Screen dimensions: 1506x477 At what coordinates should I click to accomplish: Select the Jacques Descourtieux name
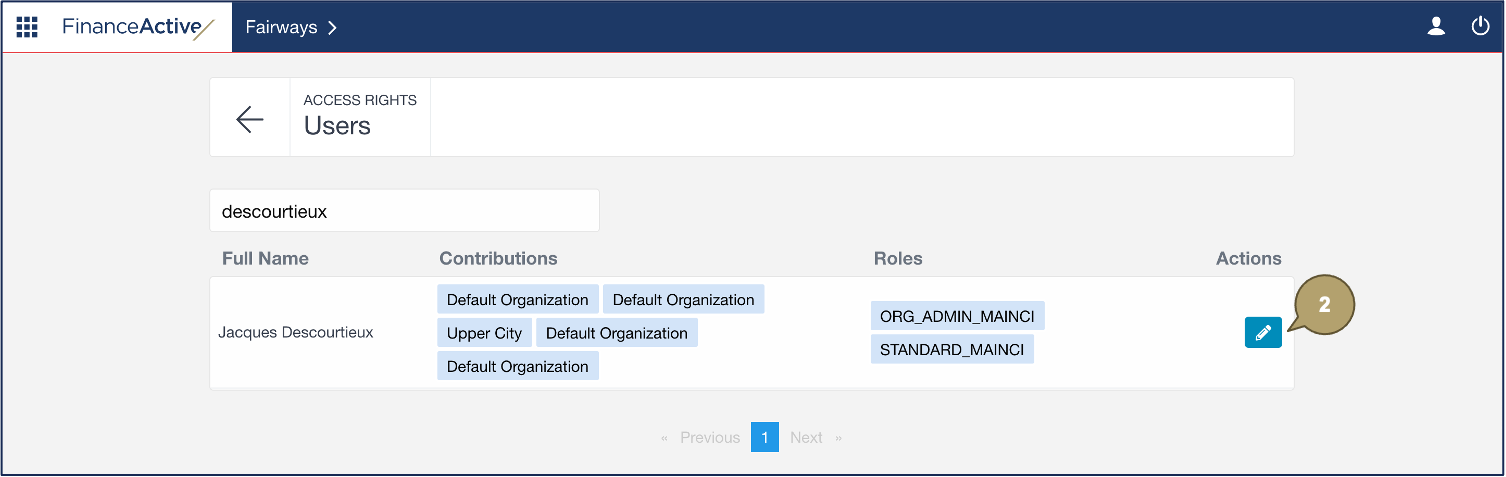[x=296, y=332]
